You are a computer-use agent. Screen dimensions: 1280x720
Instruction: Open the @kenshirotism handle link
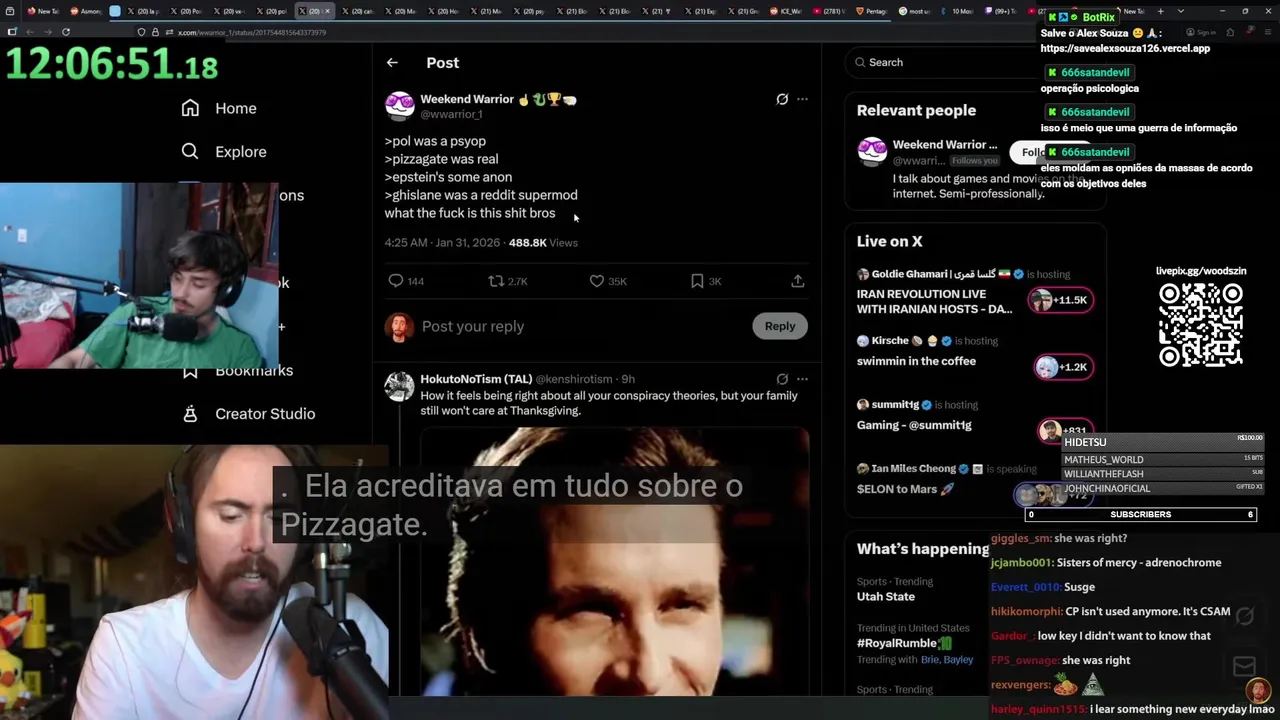[x=574, y=379]
